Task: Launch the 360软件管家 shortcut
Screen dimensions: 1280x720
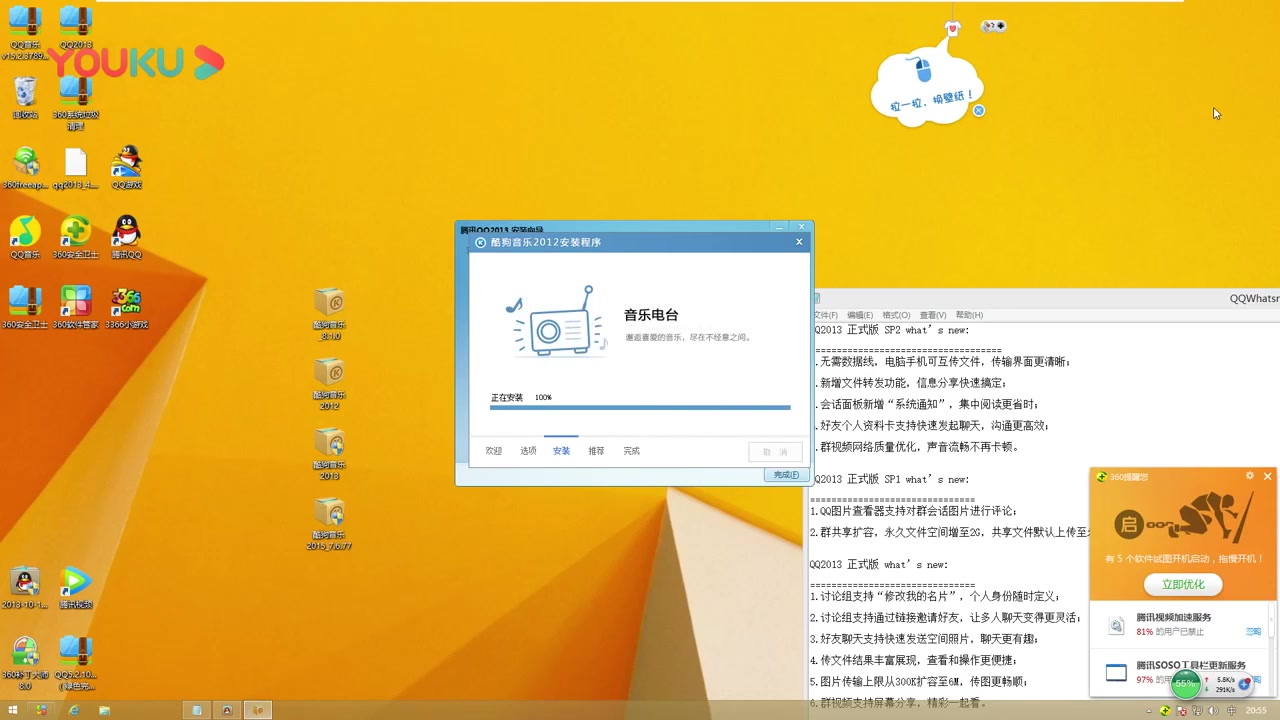Action: click(x=75, y=307)
